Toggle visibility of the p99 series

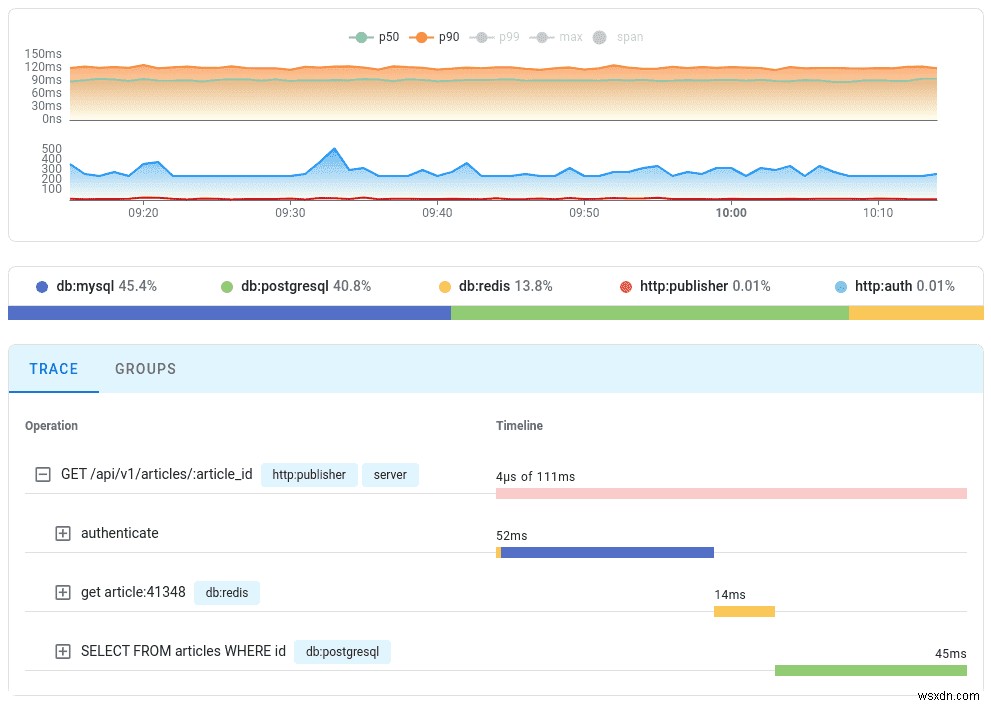(481, 36)
